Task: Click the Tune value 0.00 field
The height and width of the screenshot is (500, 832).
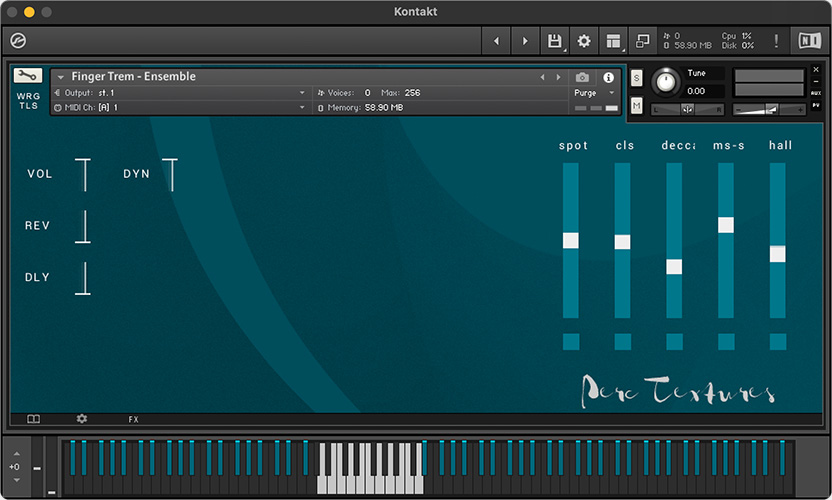Action: click(x=704, y=91)
